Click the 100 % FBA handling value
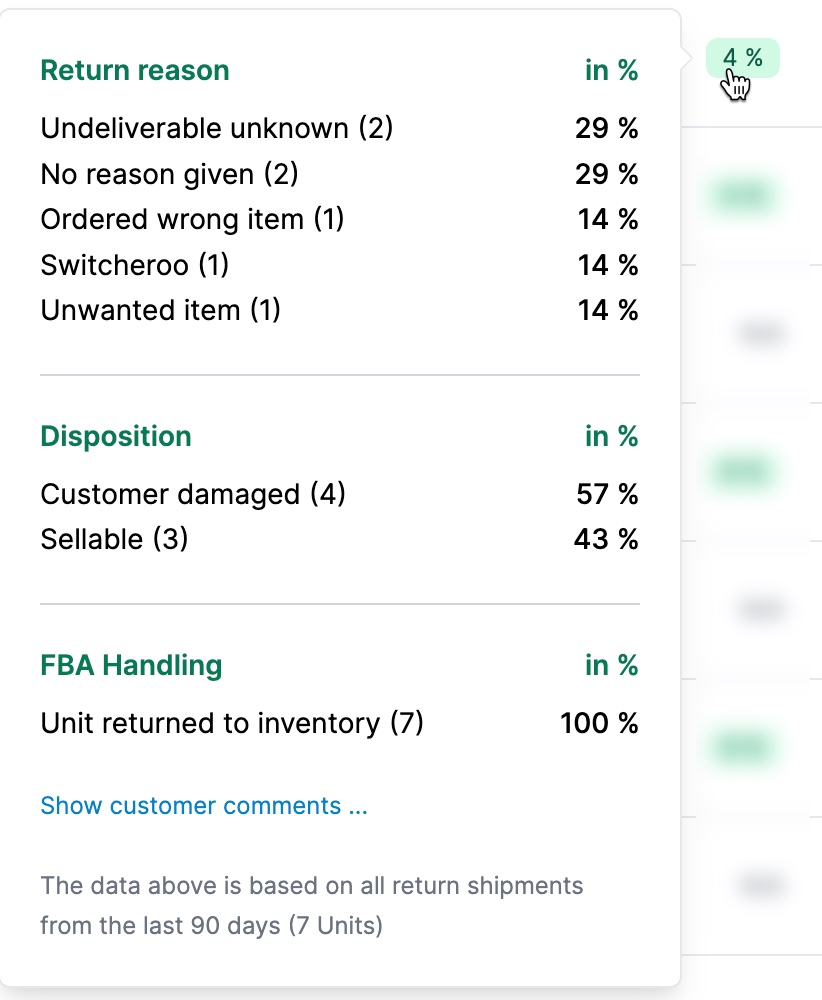 click(x=599, y=723)
